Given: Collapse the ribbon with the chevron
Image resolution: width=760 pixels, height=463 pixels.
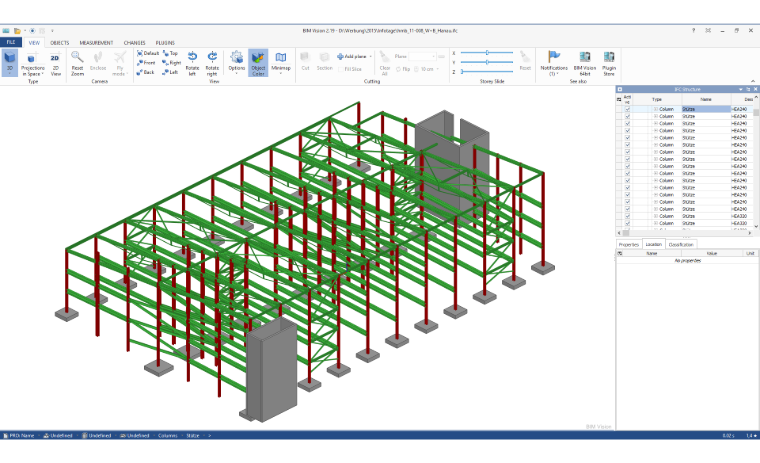Looking at the screenshot, I should pyautogui.click(x=753, y=81).
